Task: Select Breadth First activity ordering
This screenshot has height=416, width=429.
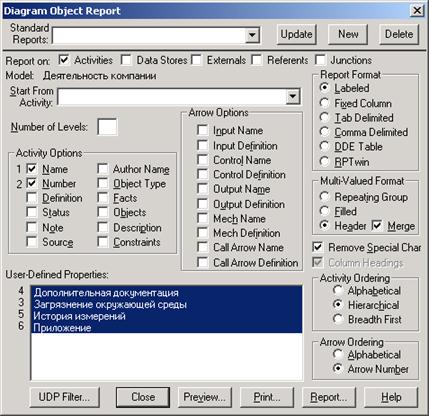Action: [338, 319]
